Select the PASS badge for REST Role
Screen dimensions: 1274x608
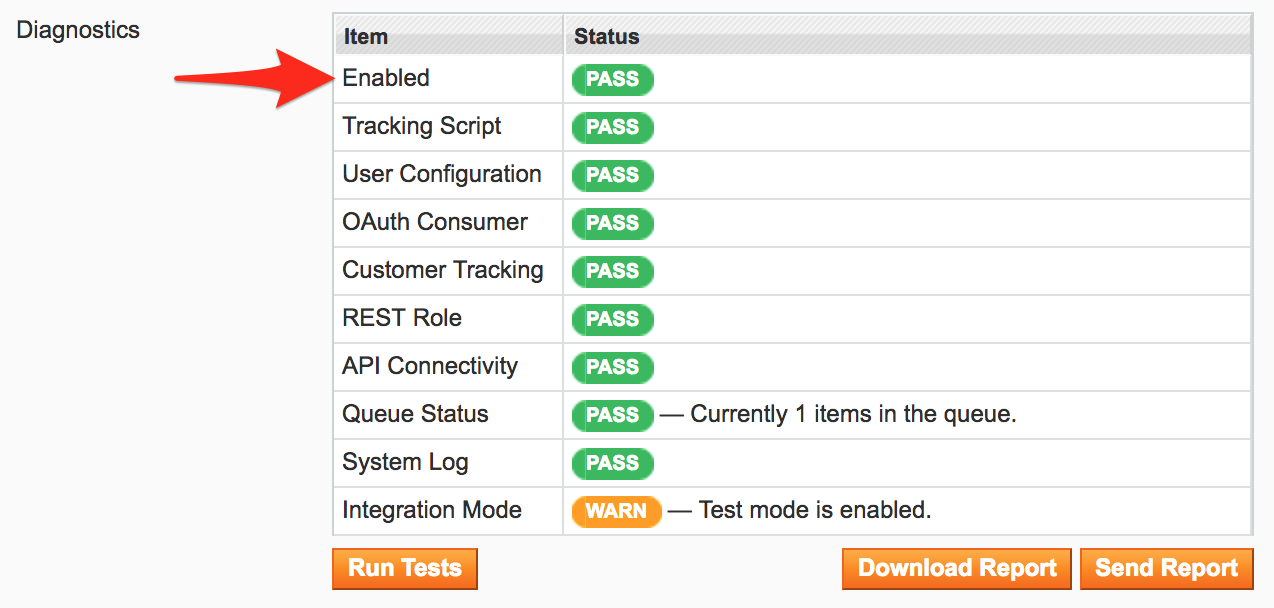[x=613, y=319]
